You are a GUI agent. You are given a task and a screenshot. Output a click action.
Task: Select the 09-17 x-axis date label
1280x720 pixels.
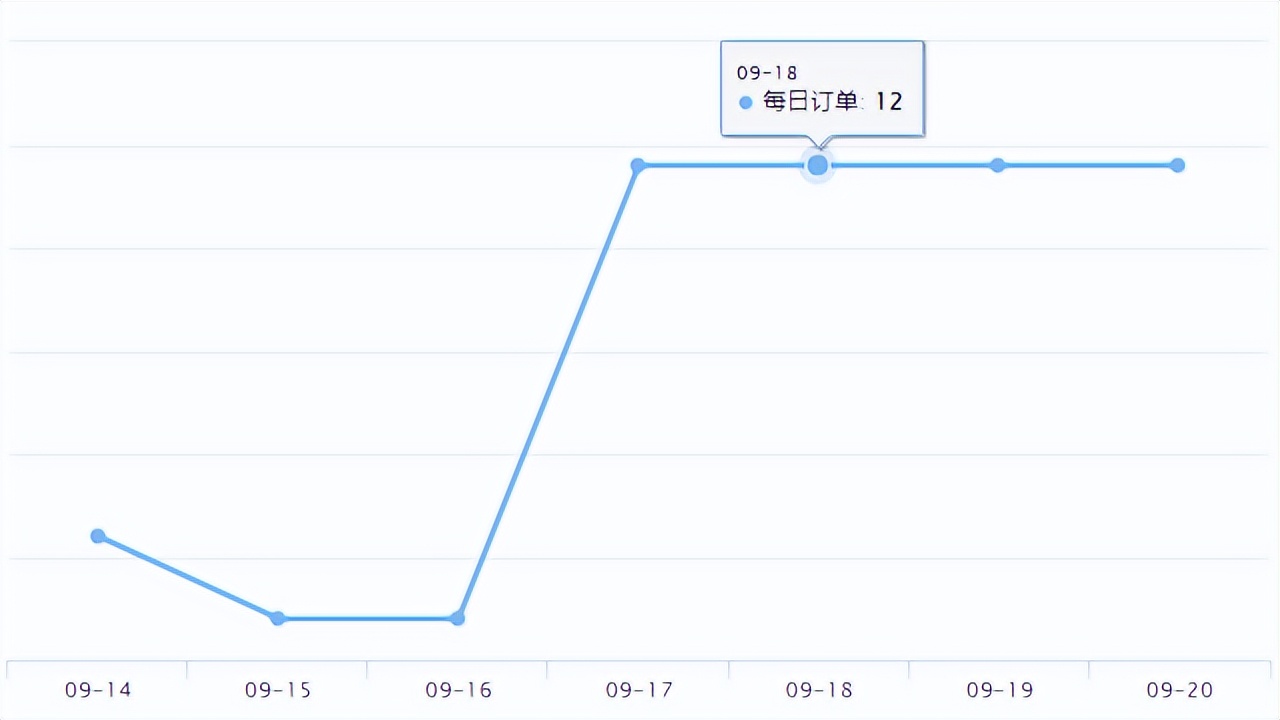(639, 690)
